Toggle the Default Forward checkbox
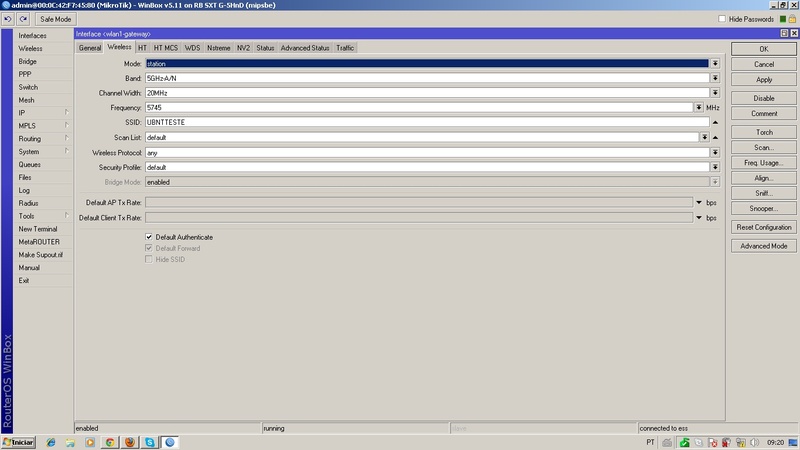Screen dimensions: 800x450 click(x=148, y=248)
